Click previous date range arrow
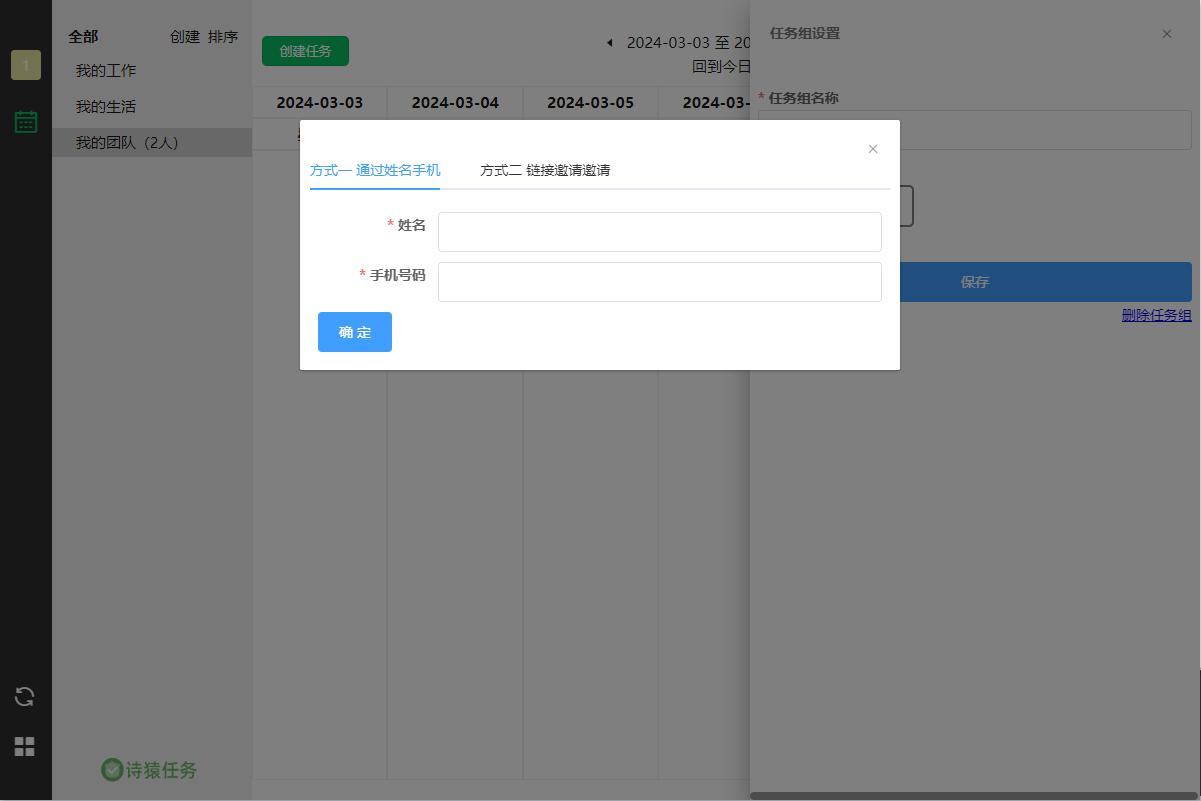This screenshot has height=801, width=1201. coord(610,43)
